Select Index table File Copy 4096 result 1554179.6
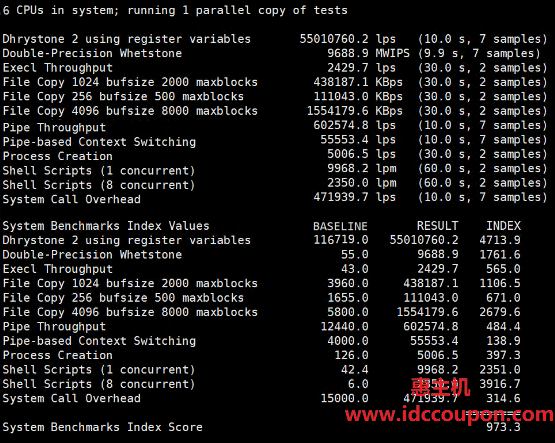The height and width of the screenshot is (443, 555). pyautogui.click(x=427, y=312)
